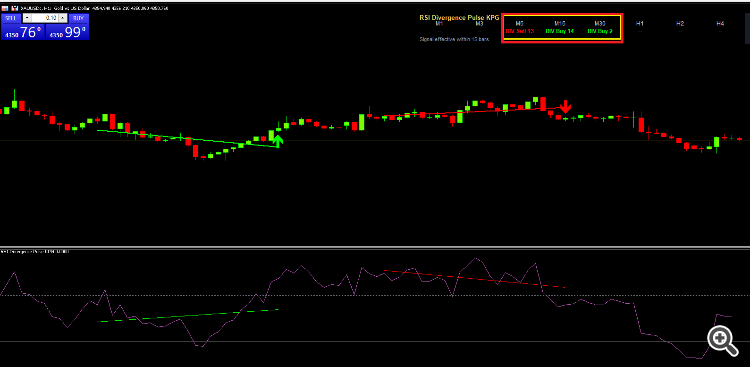Click the 0.10 lot volume field
750x367 pixels.
click(x=44, y=18)
